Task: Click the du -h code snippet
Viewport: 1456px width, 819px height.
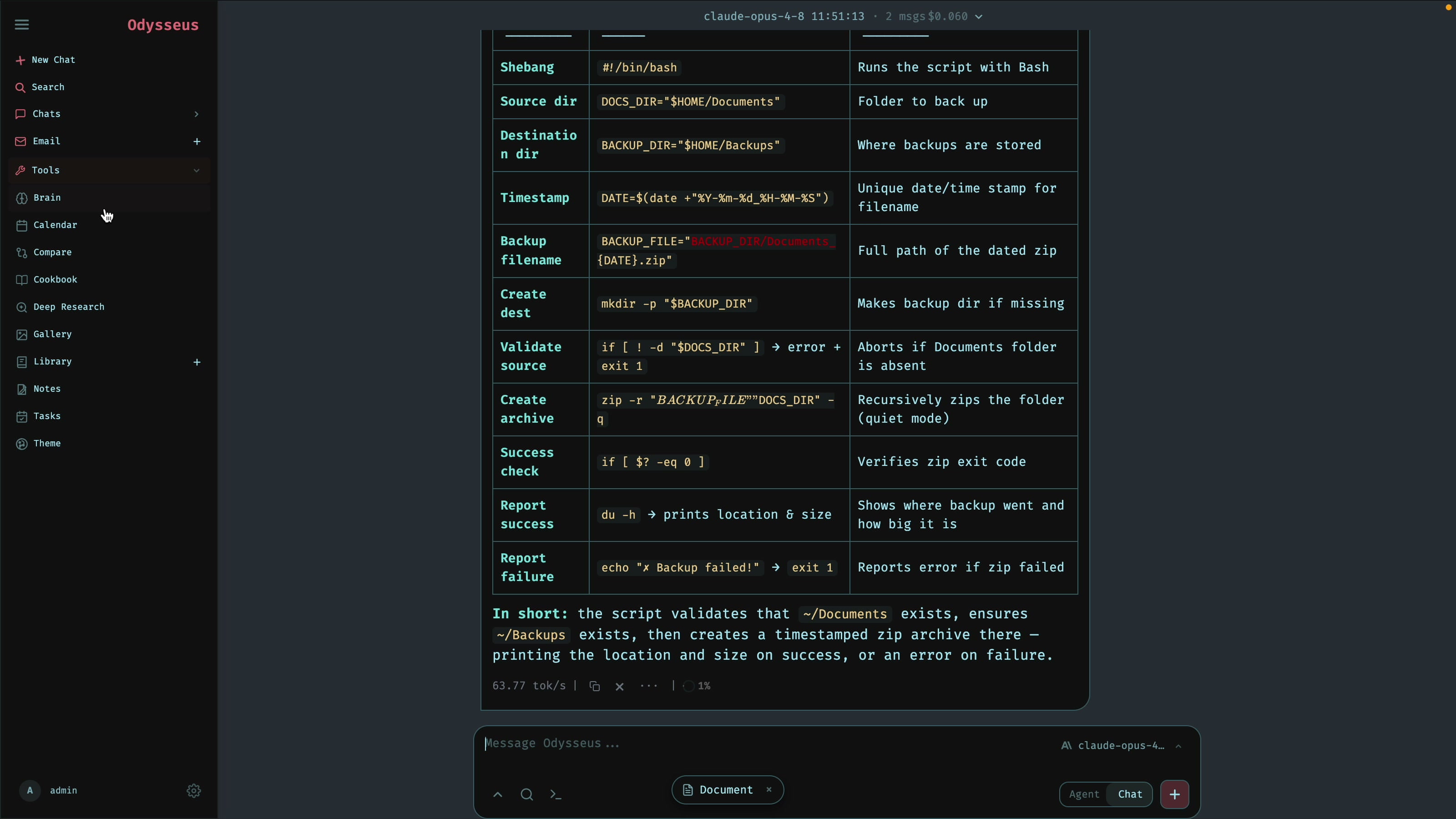Action: 618,516
